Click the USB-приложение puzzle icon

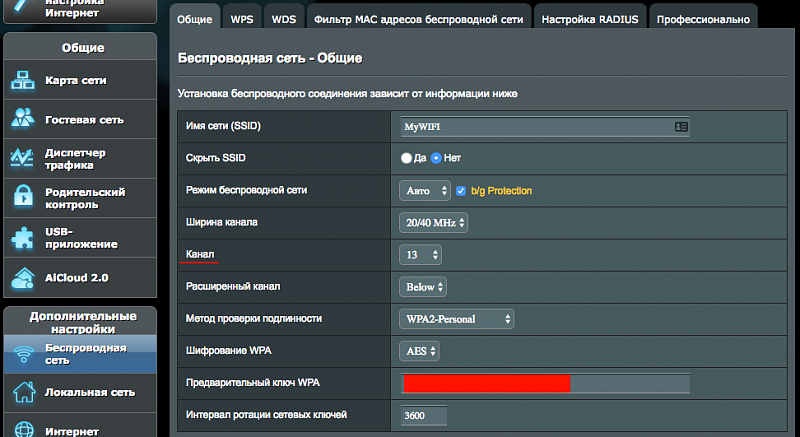(x=24, y=237)
